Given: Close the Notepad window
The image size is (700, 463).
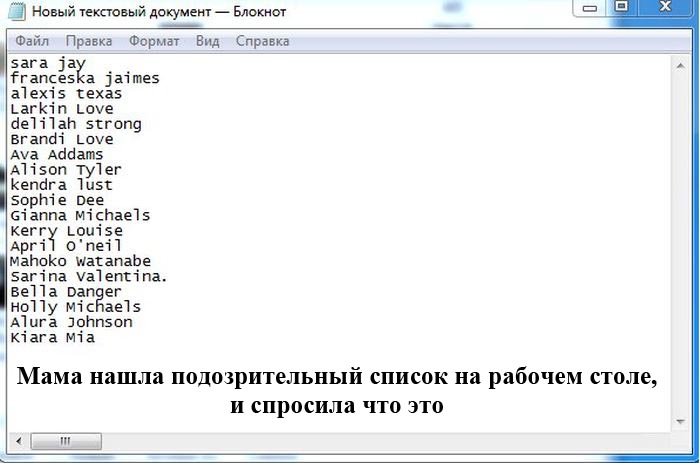Looking at the screenshot, I should tap(664, 8).
